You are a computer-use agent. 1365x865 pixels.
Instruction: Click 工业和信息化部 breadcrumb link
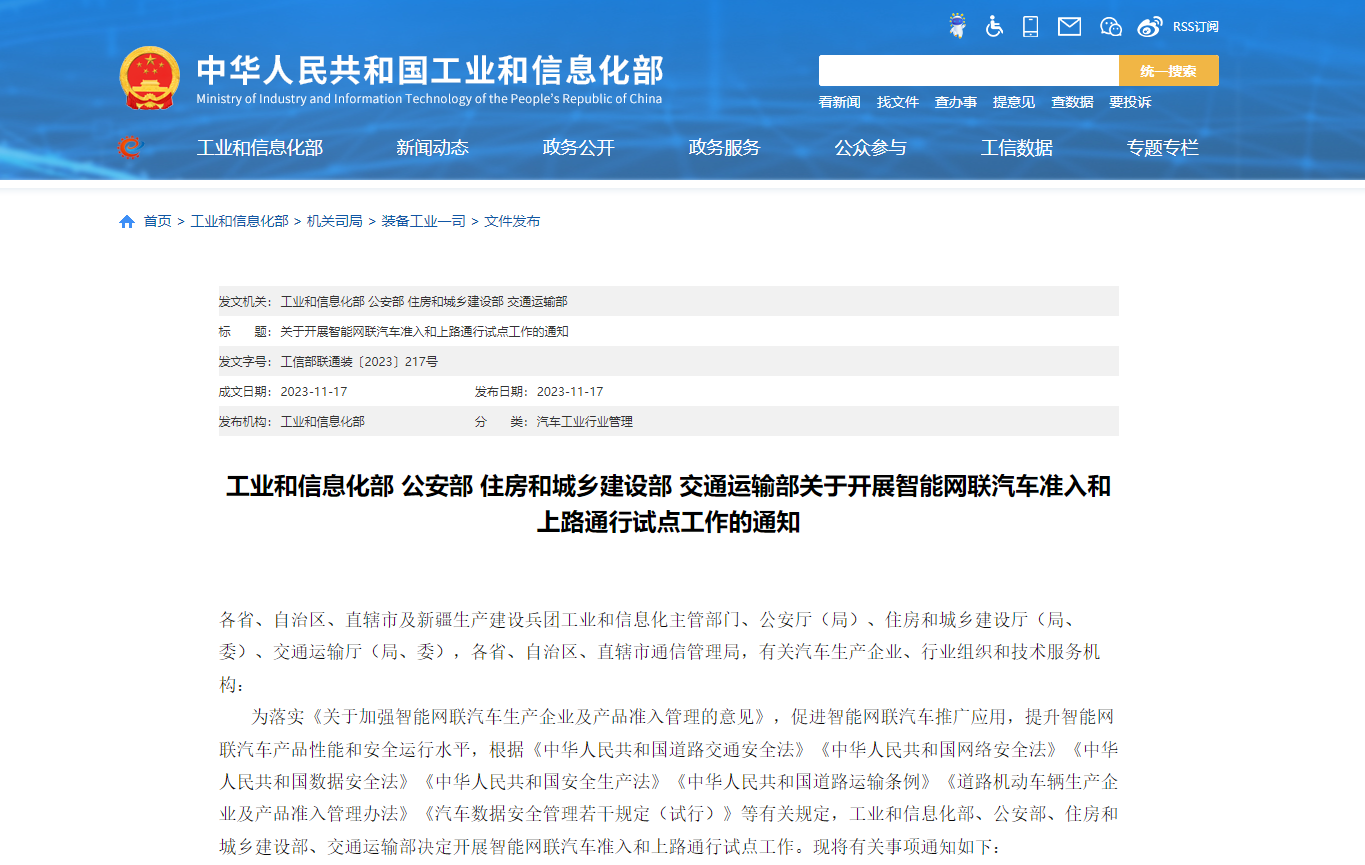240,221
